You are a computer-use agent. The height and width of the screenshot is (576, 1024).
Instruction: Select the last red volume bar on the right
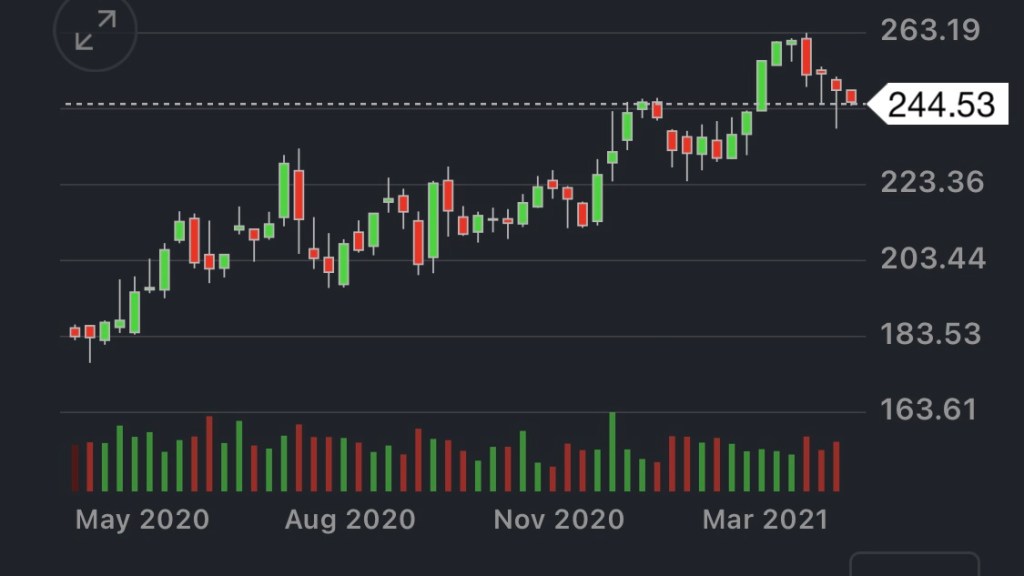(x=835, y=466)
